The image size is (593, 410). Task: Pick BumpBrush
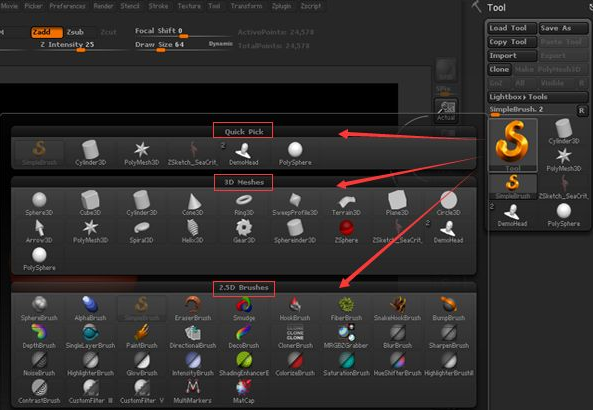click(449, 309)
